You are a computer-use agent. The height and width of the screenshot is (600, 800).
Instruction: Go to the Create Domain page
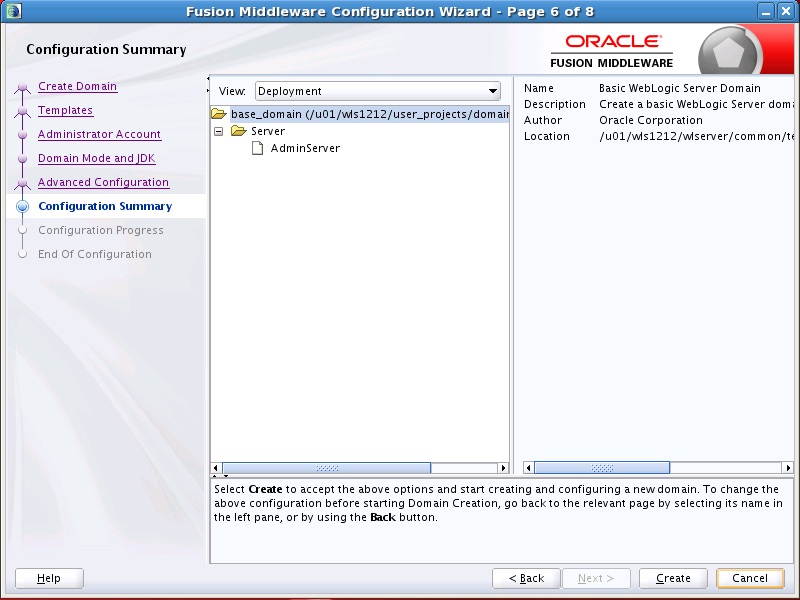pos(78,86)
